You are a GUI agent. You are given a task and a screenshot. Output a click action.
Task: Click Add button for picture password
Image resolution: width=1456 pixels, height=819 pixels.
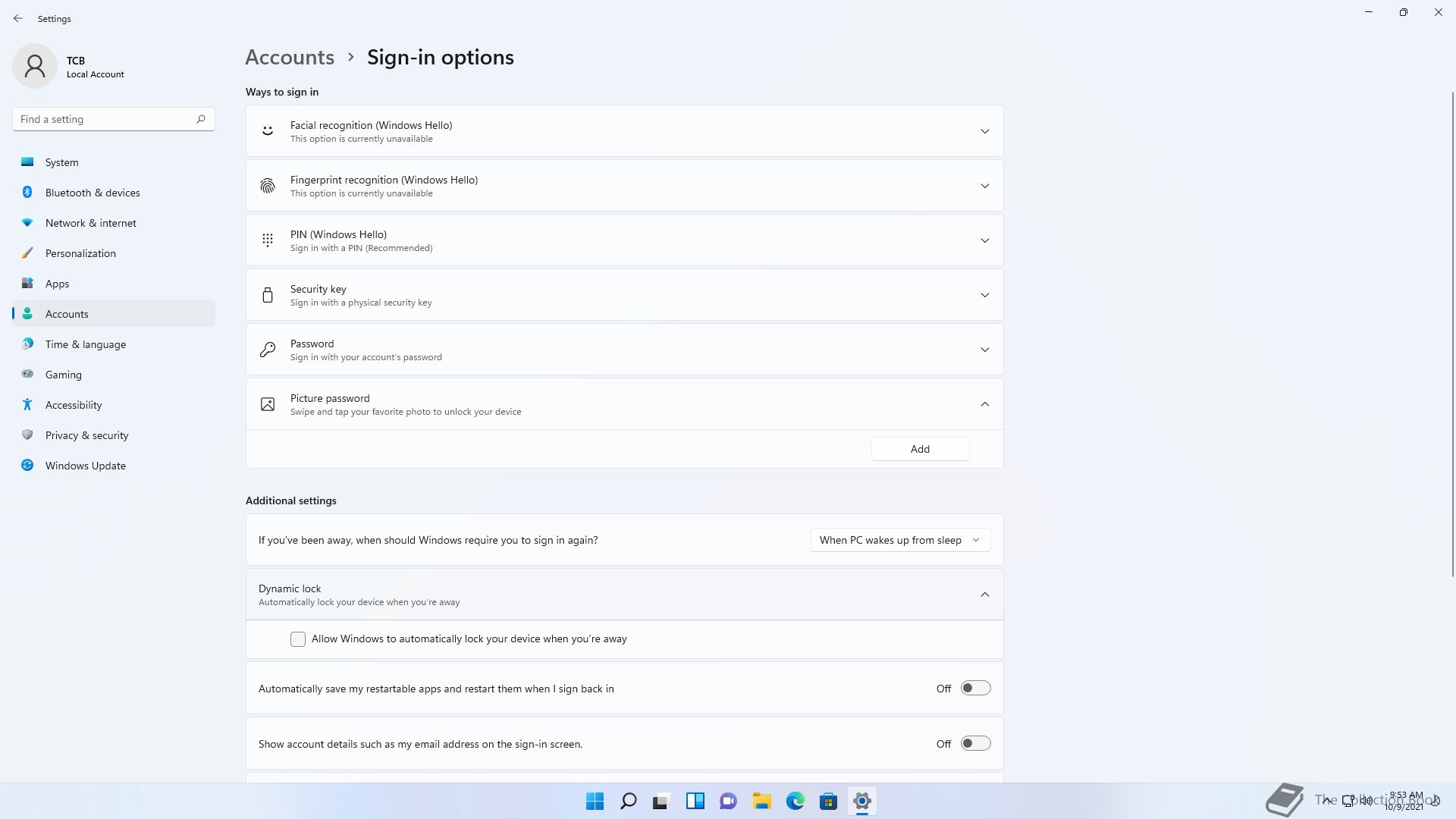click(920, 449)
